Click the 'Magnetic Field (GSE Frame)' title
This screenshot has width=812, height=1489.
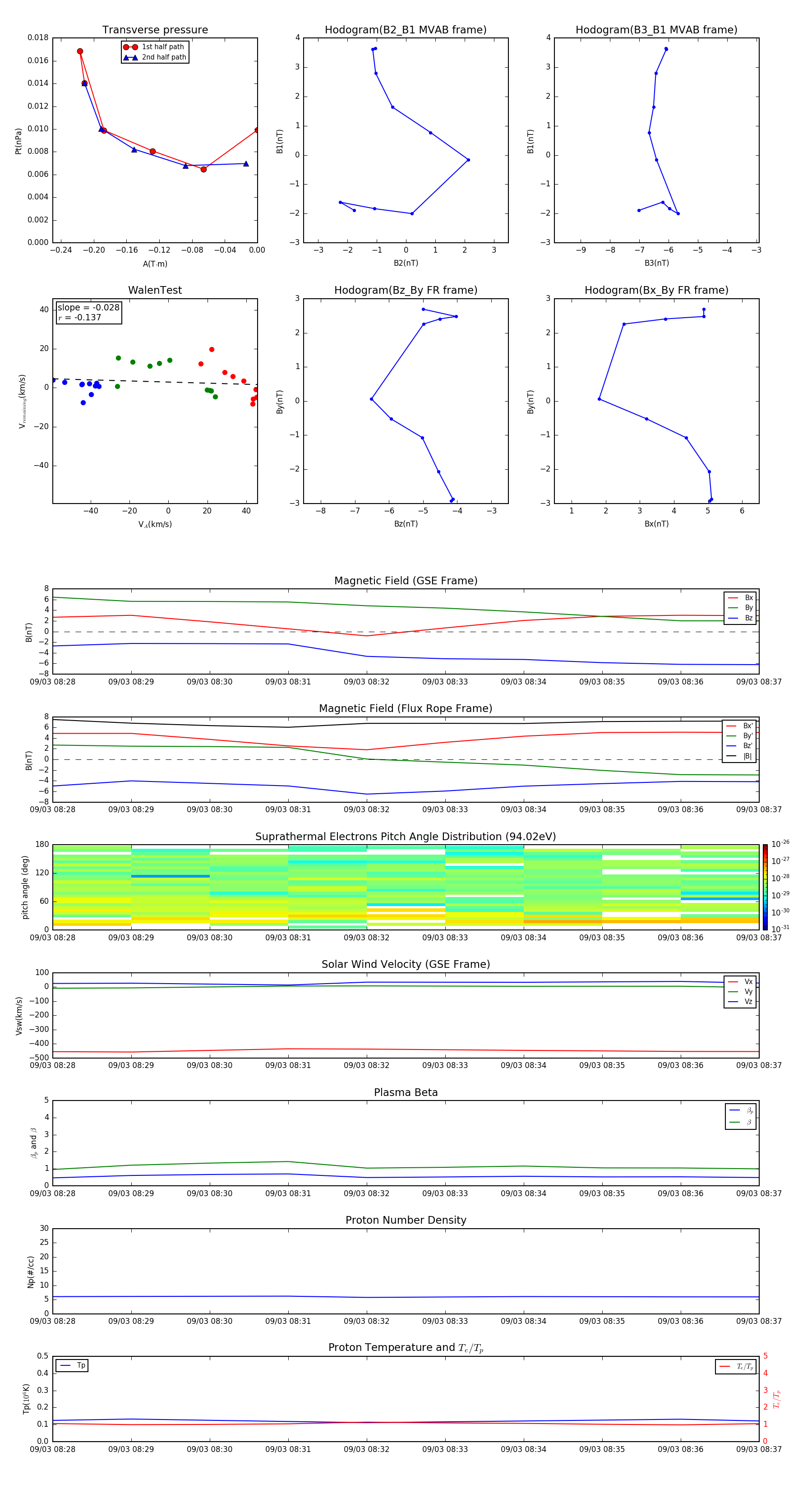coord(406,581)
